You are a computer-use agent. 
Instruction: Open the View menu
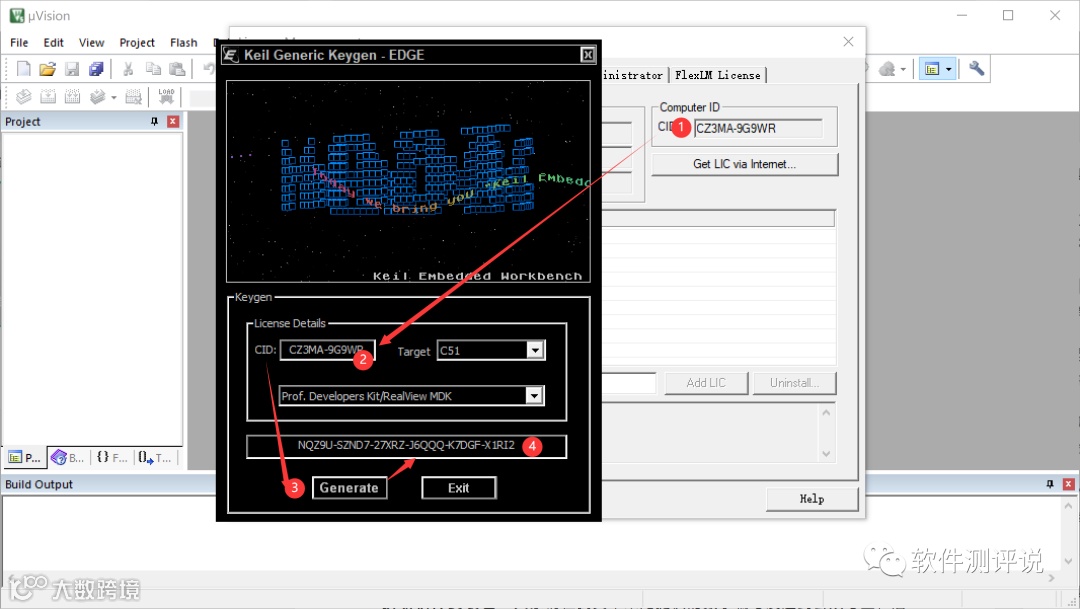coord(91,42)
